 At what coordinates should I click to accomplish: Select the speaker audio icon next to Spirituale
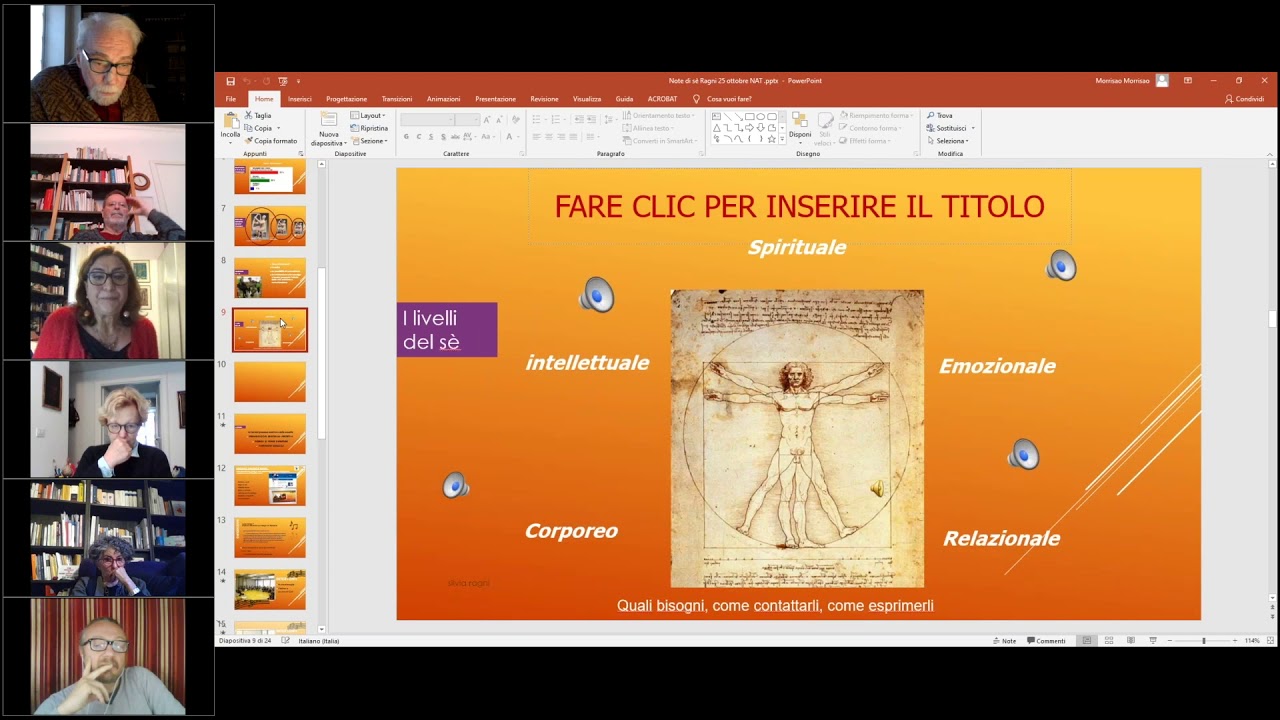pyautogui.click(x=1061, y=266)
